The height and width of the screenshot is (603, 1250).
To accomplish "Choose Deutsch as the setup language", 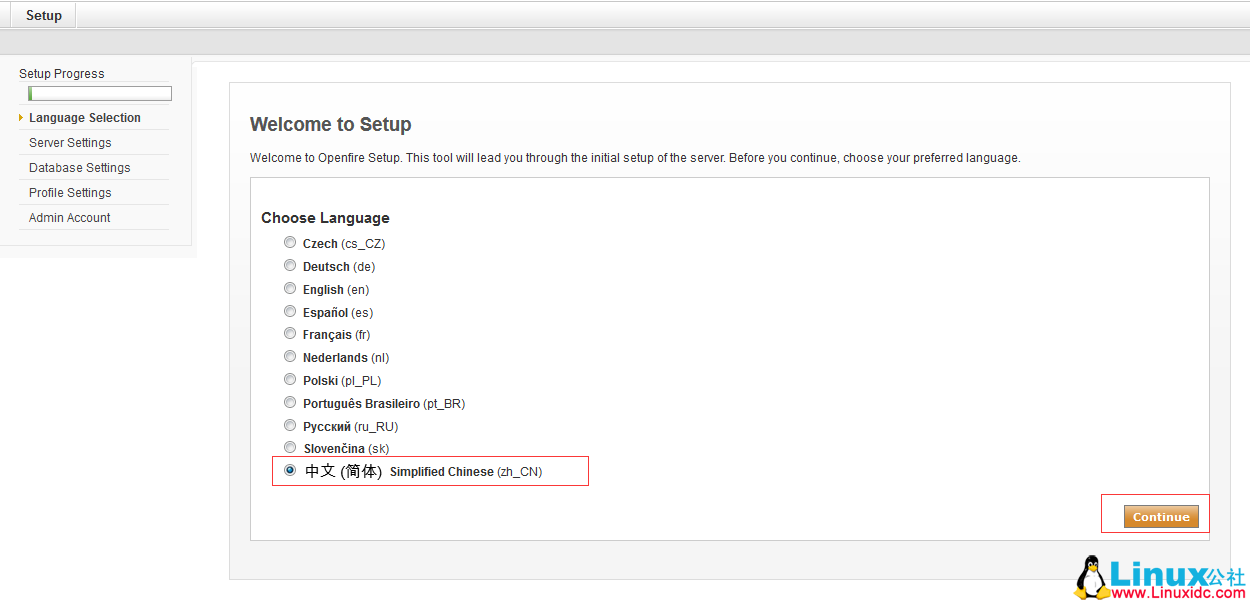I will pos(290,265).
